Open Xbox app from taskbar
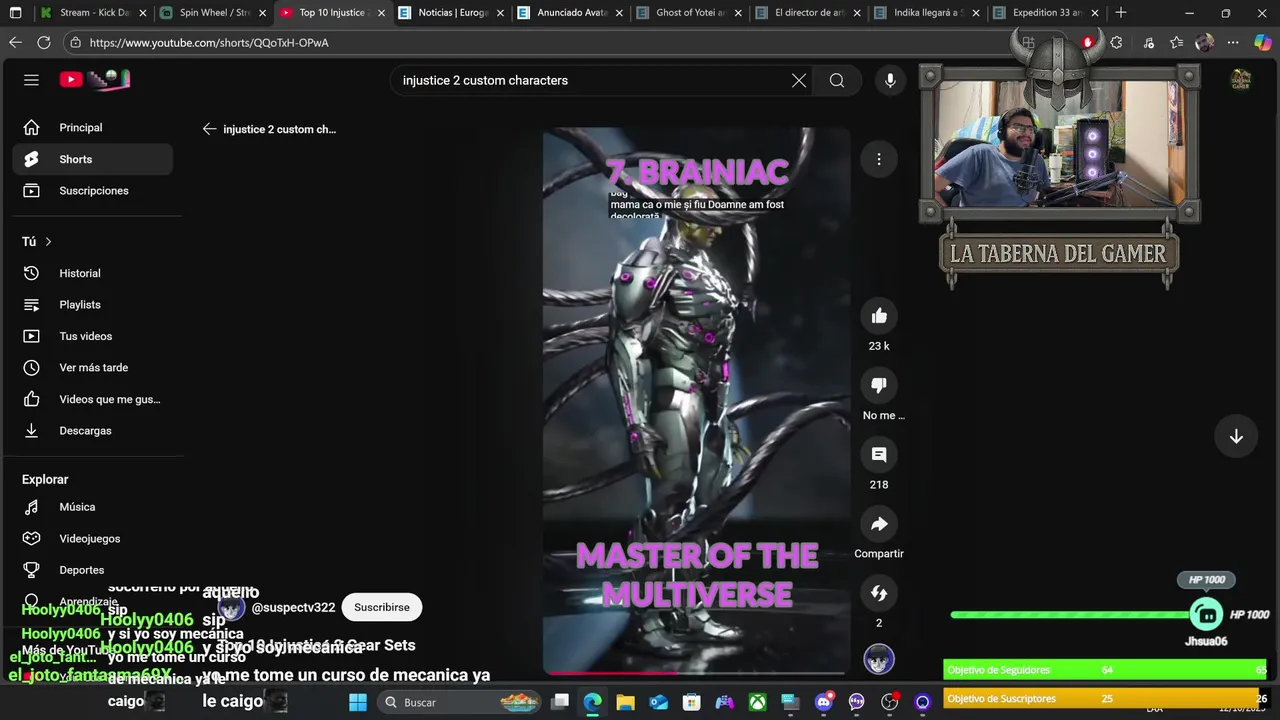Screen dimensions: 1280x720 click(x=758, y=702)
